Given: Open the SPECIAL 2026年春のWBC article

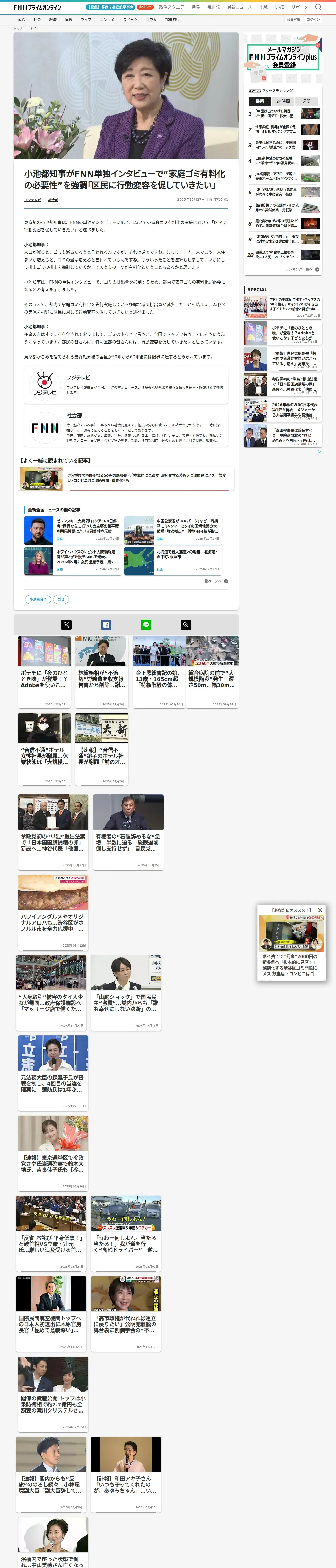Looking at the screenshot, I should tap(283, 411).
